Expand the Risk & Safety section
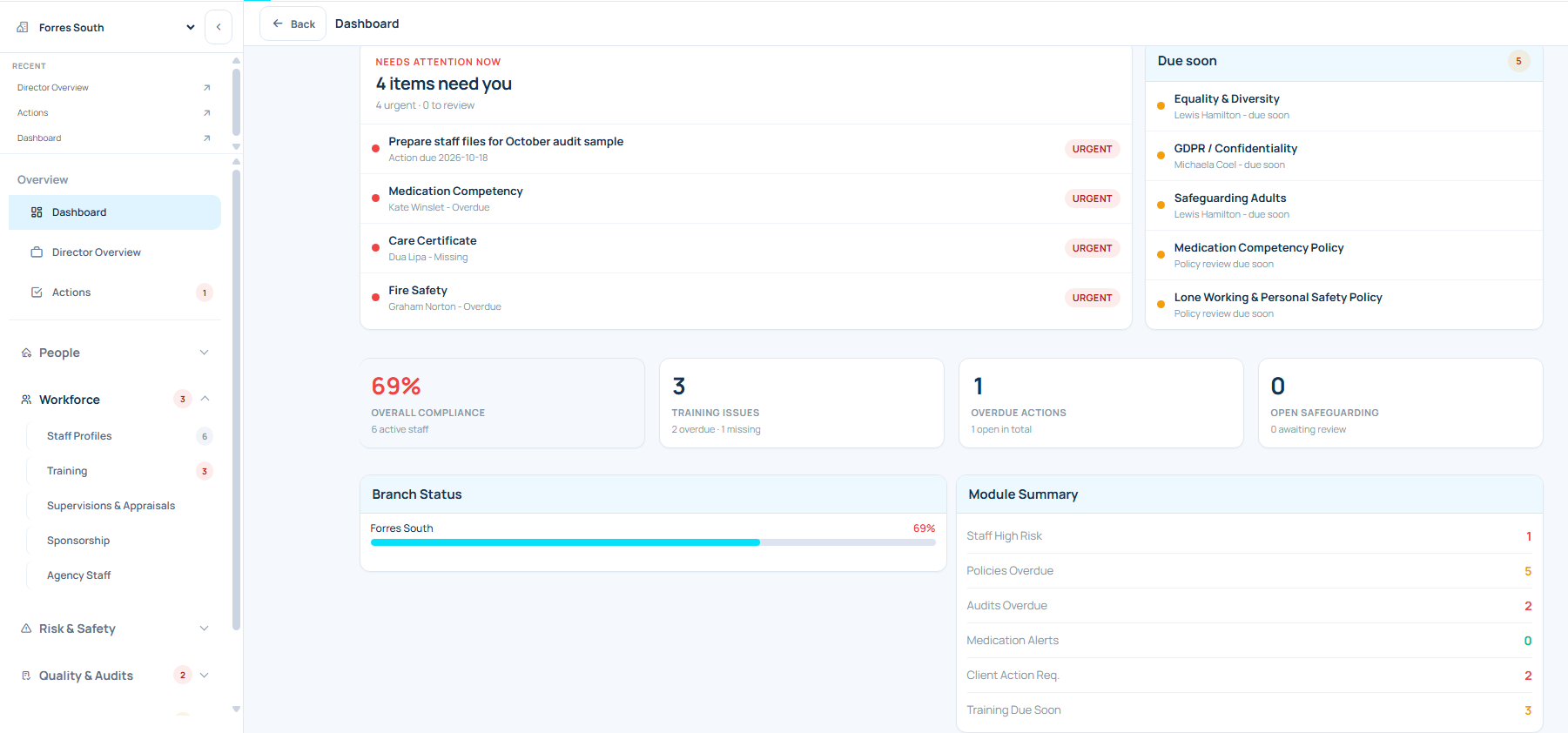Image resolution: width=1568 pixels, height=733 pixels. 115,629
